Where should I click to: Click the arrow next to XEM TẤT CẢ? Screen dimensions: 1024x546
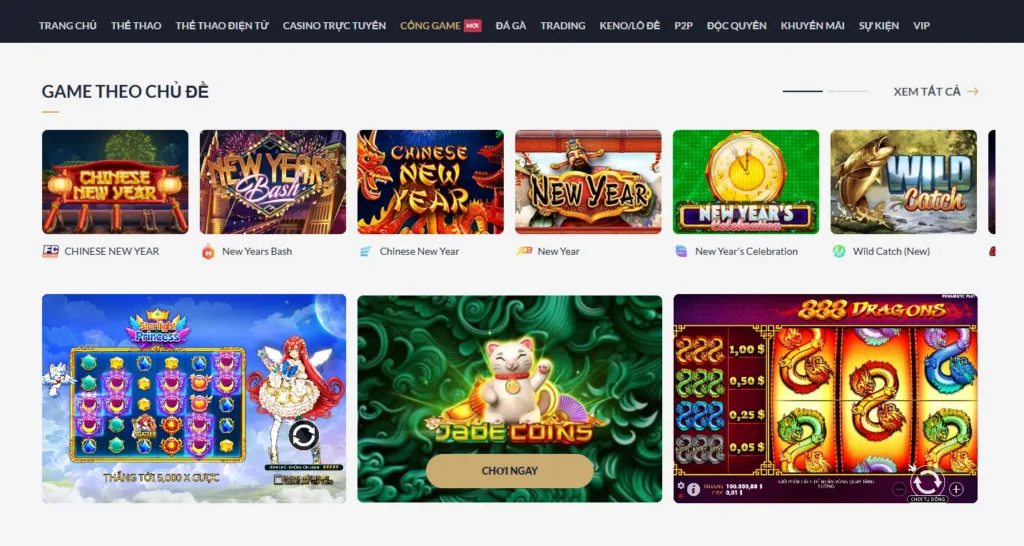[x=972, y=91]
